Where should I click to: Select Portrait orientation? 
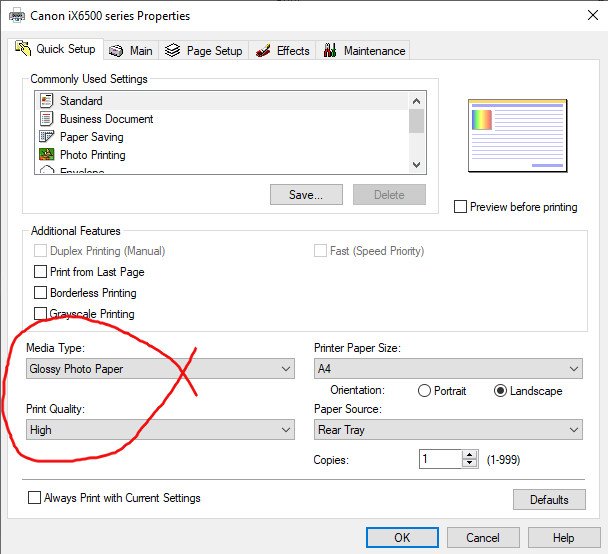pyautogui.click(x=424, y=390)
